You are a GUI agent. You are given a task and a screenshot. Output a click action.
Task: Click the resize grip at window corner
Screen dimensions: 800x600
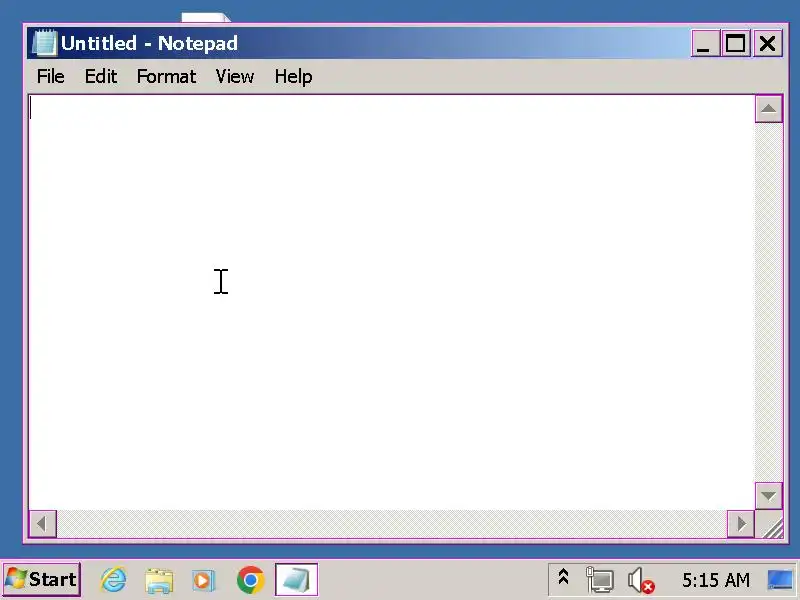(771, 527)
